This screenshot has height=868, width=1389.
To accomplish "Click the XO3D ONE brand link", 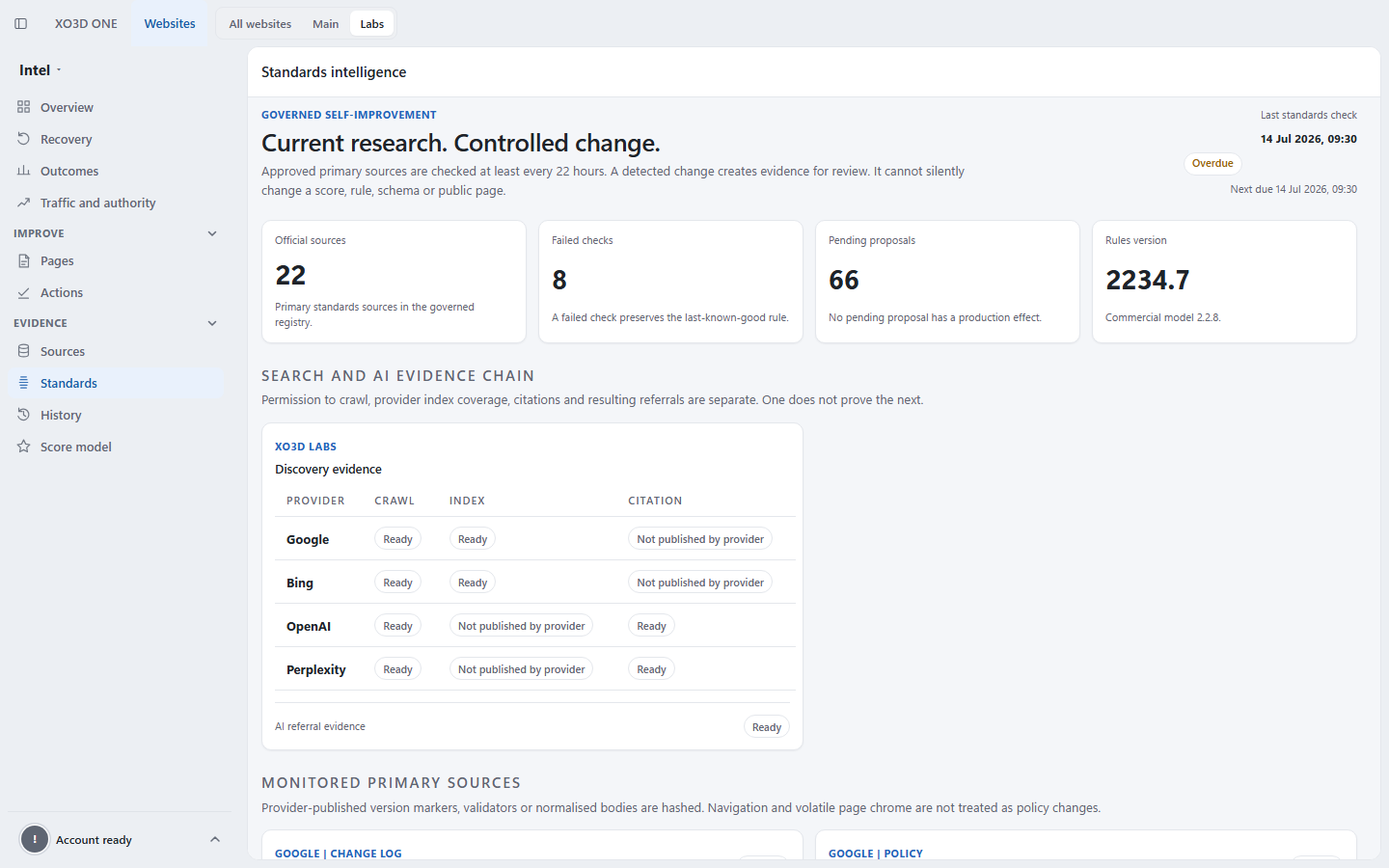I will pos(86,23).
